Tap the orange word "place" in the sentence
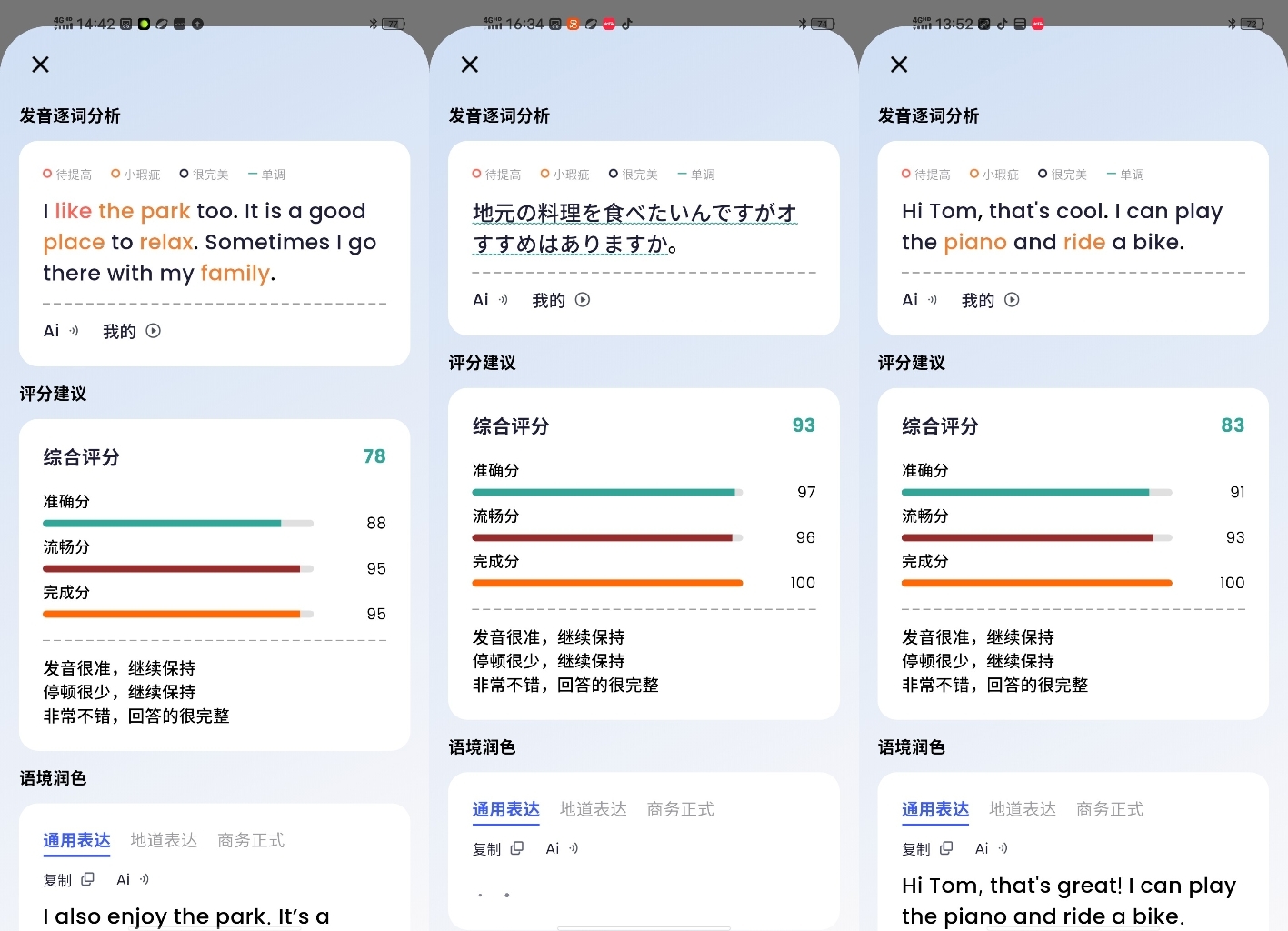 (75, 243)
